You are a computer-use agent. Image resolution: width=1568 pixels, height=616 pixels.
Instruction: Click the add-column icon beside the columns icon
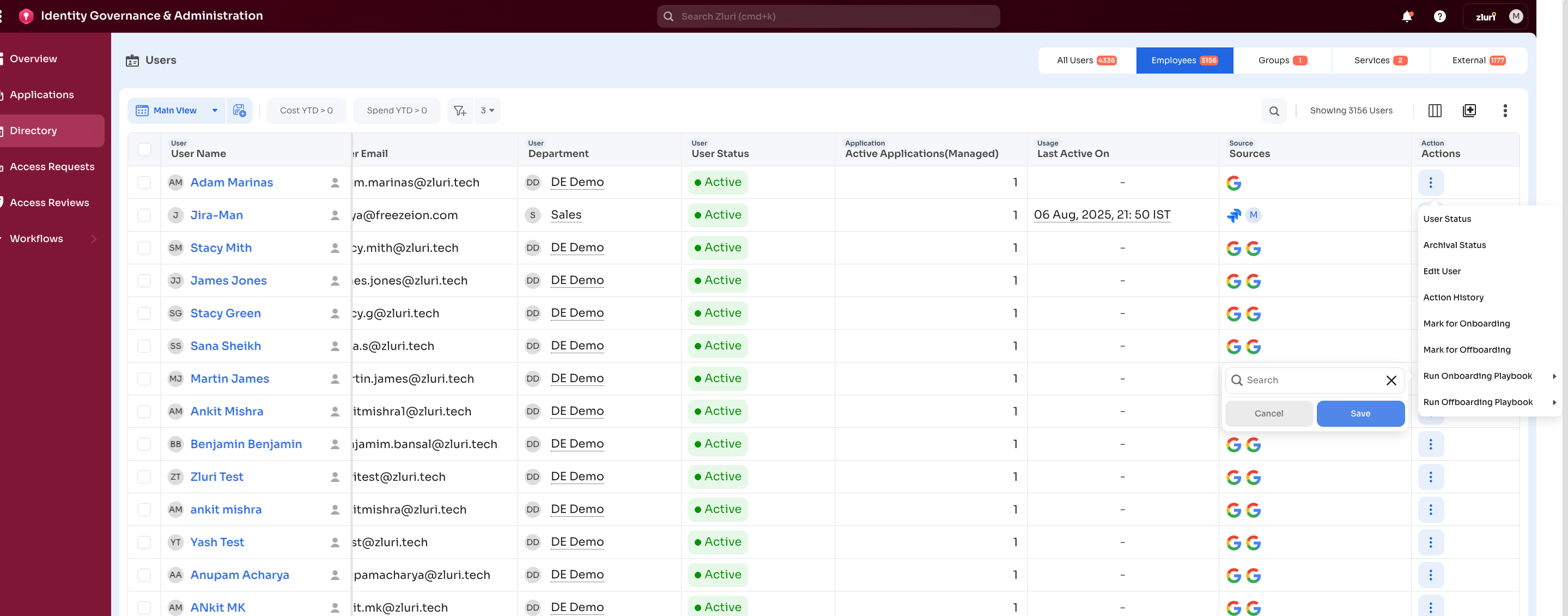point(1469,110)
